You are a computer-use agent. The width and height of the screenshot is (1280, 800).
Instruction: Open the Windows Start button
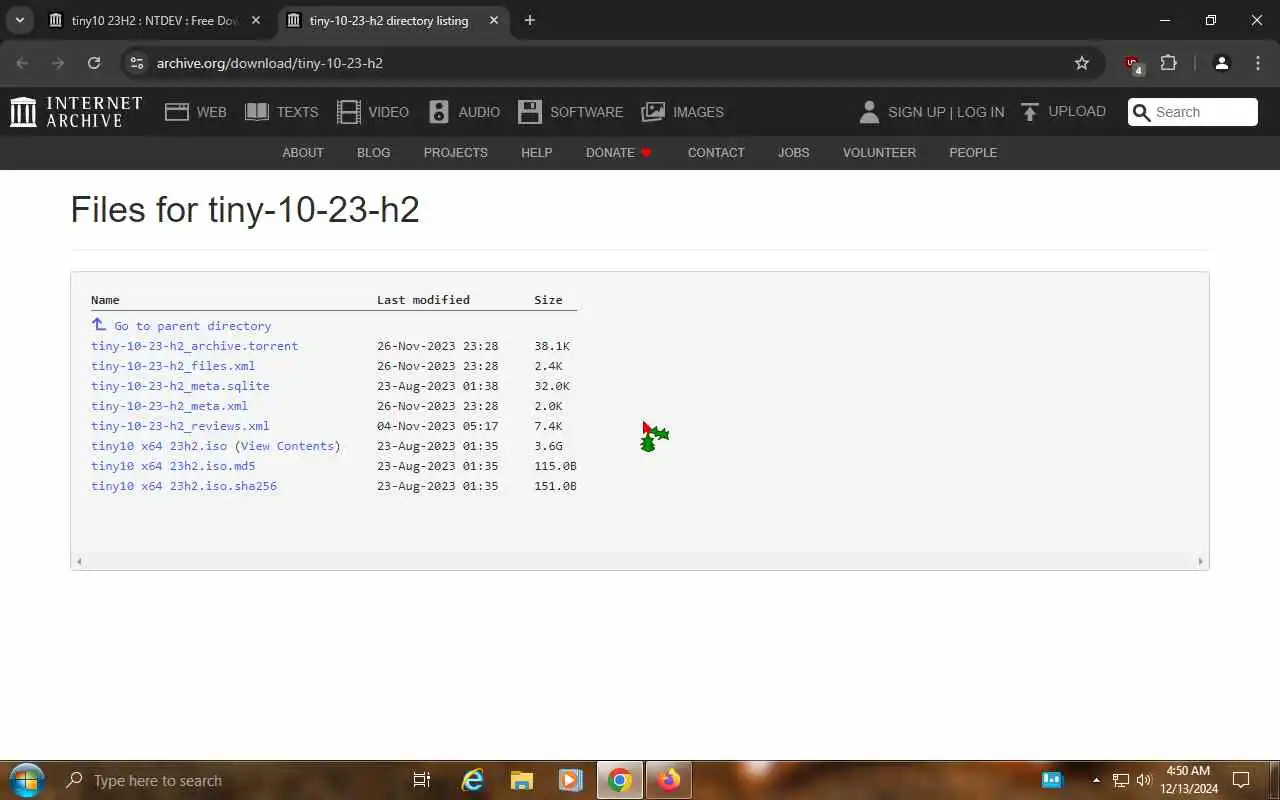coord(26,780)
